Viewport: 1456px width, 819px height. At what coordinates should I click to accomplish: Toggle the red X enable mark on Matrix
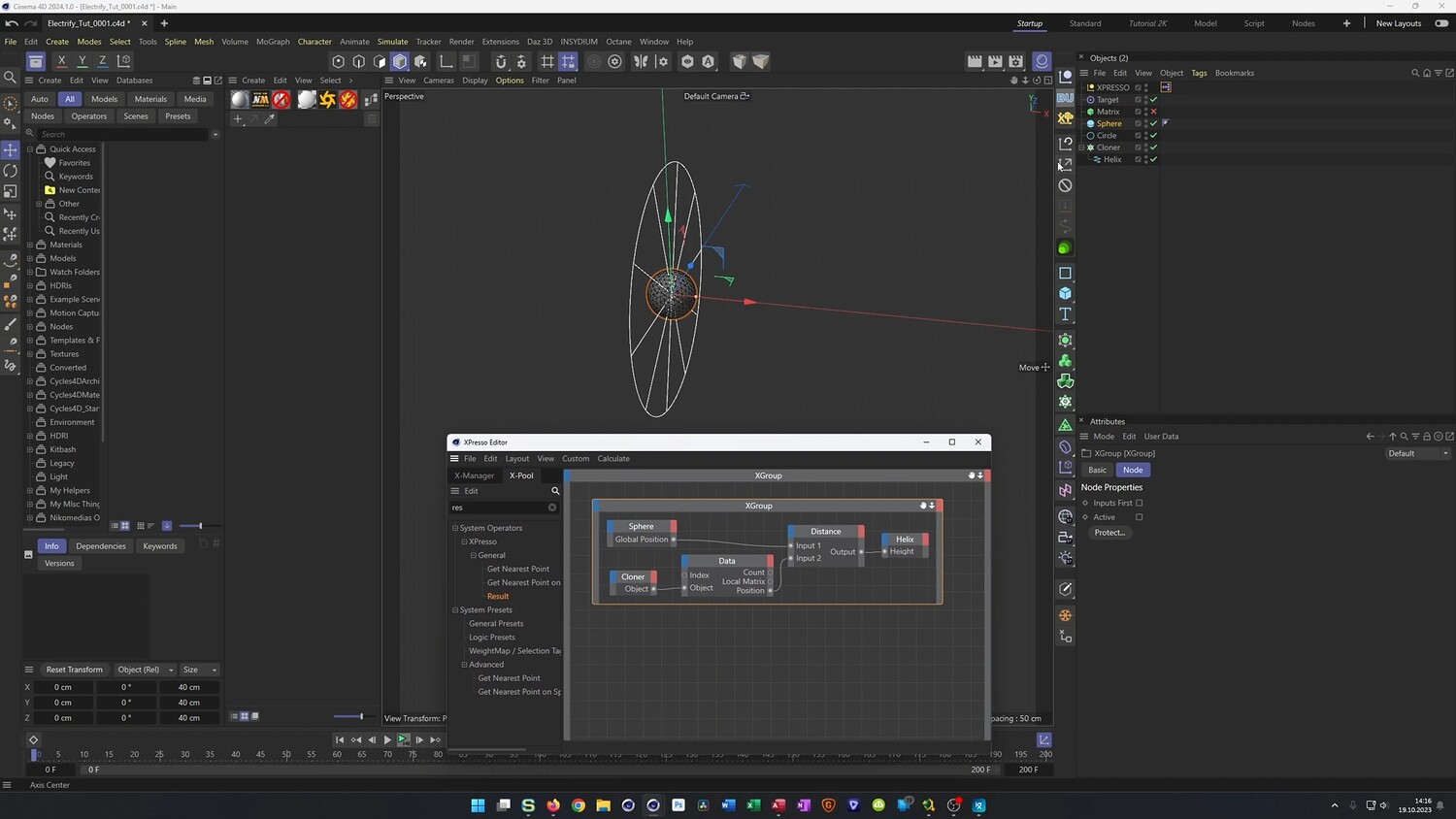pos(1153,112)
